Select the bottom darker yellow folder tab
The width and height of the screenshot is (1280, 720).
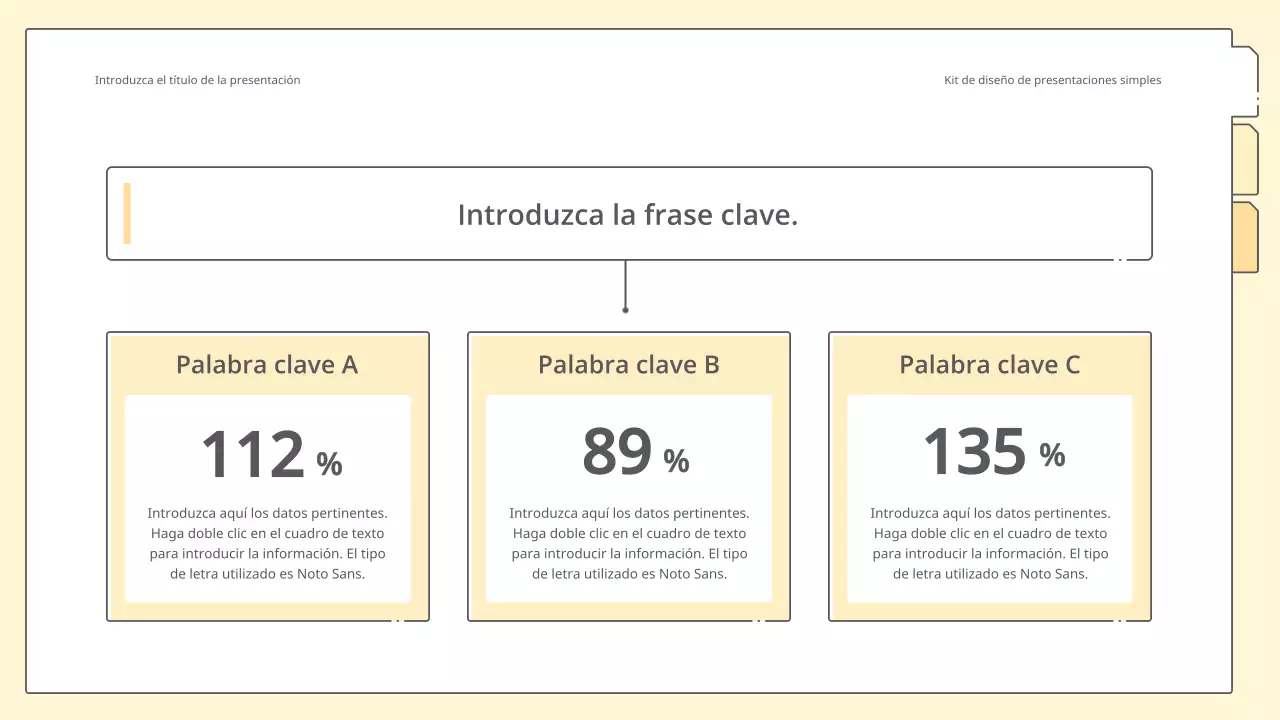pos(1245,238)
